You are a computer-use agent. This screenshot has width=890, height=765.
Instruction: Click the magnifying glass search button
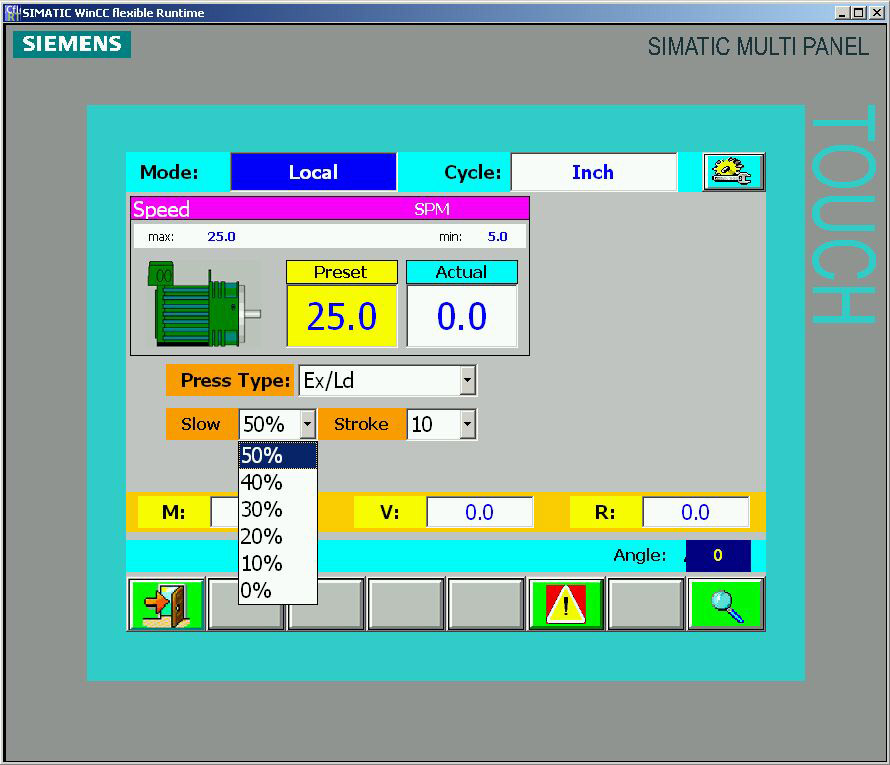pos(726,604)
